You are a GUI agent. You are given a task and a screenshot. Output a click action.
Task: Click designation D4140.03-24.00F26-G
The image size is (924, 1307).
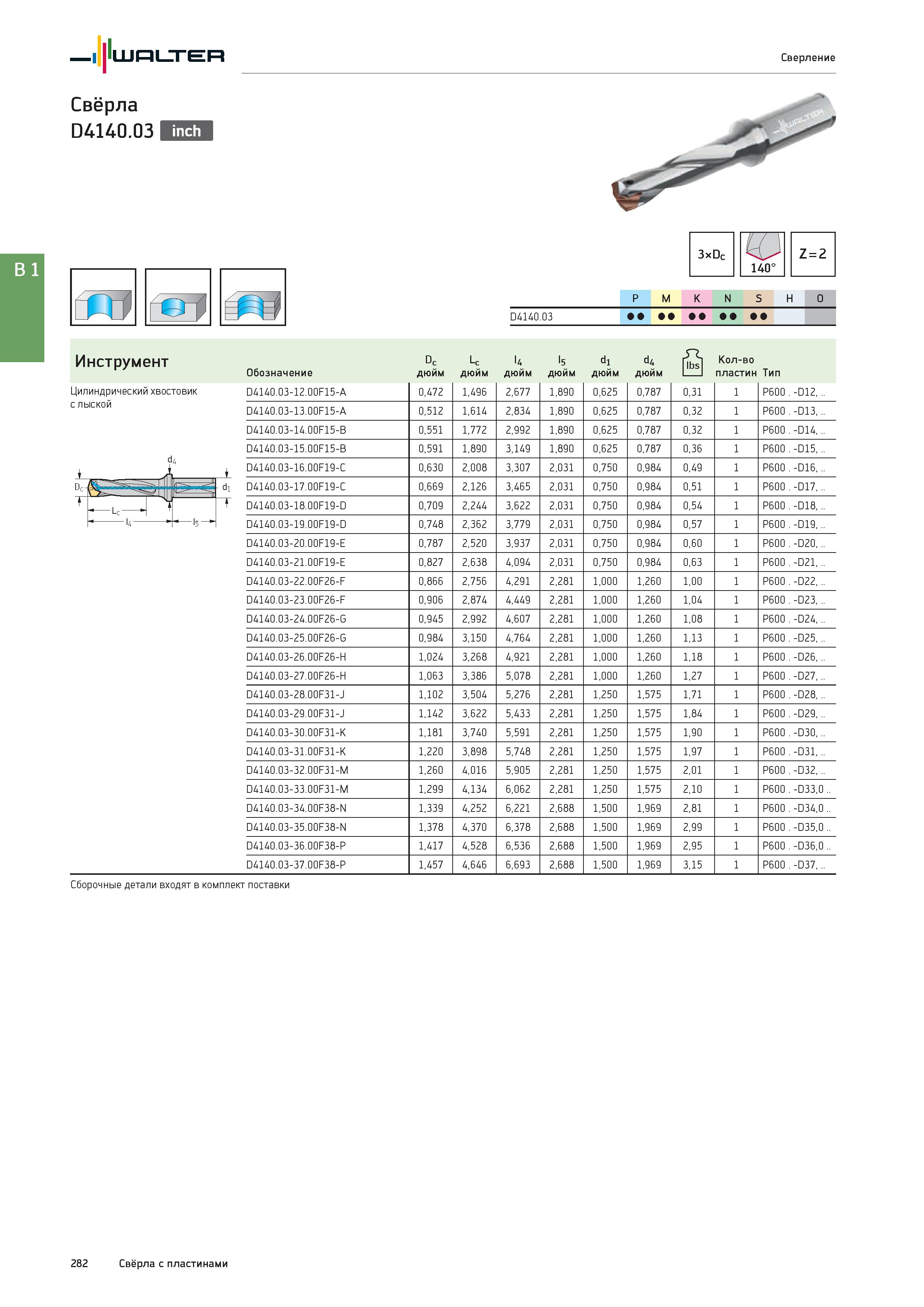pyautogui.click(x=296, y=619)
